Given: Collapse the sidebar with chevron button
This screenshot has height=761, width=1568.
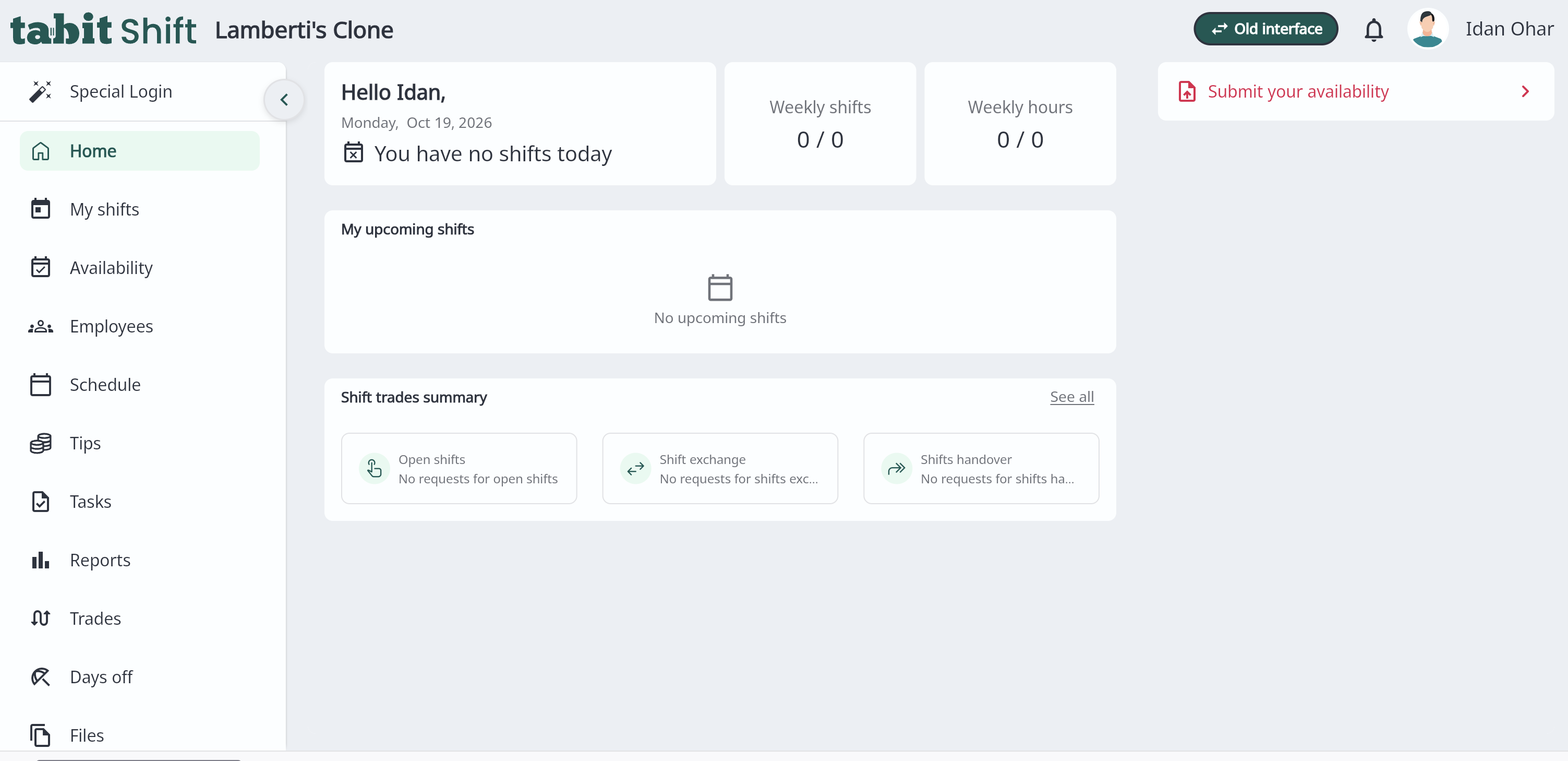Looking at the screenshot, I should [x=284, y=99].
